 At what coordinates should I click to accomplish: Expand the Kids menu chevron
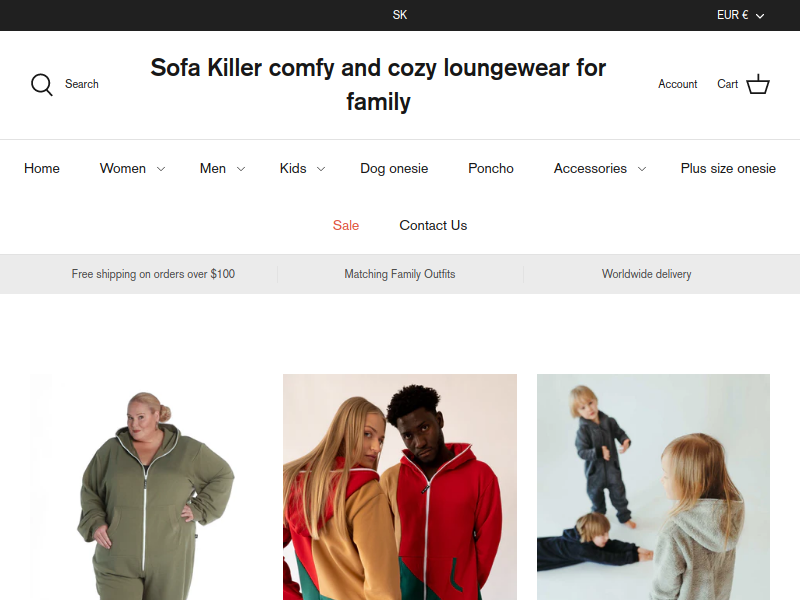pos(321,169)
